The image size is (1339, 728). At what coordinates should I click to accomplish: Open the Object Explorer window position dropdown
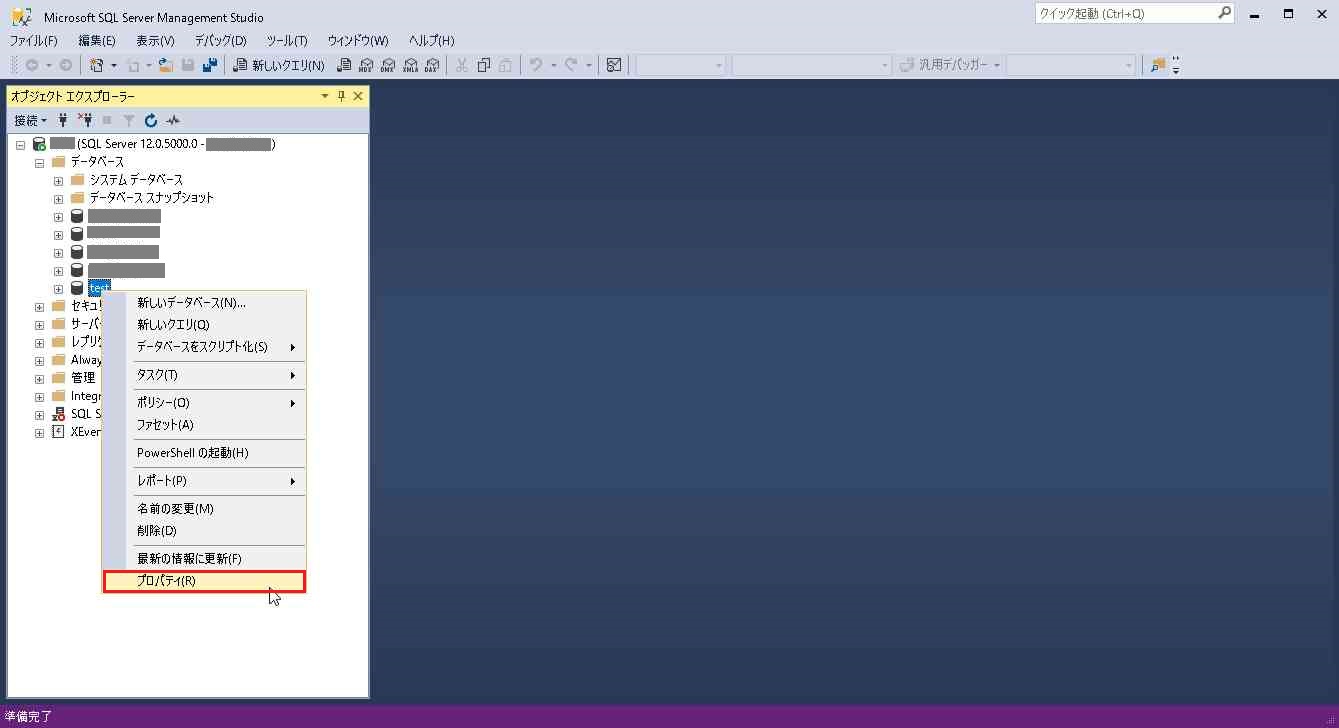click(x=324, y=96)
